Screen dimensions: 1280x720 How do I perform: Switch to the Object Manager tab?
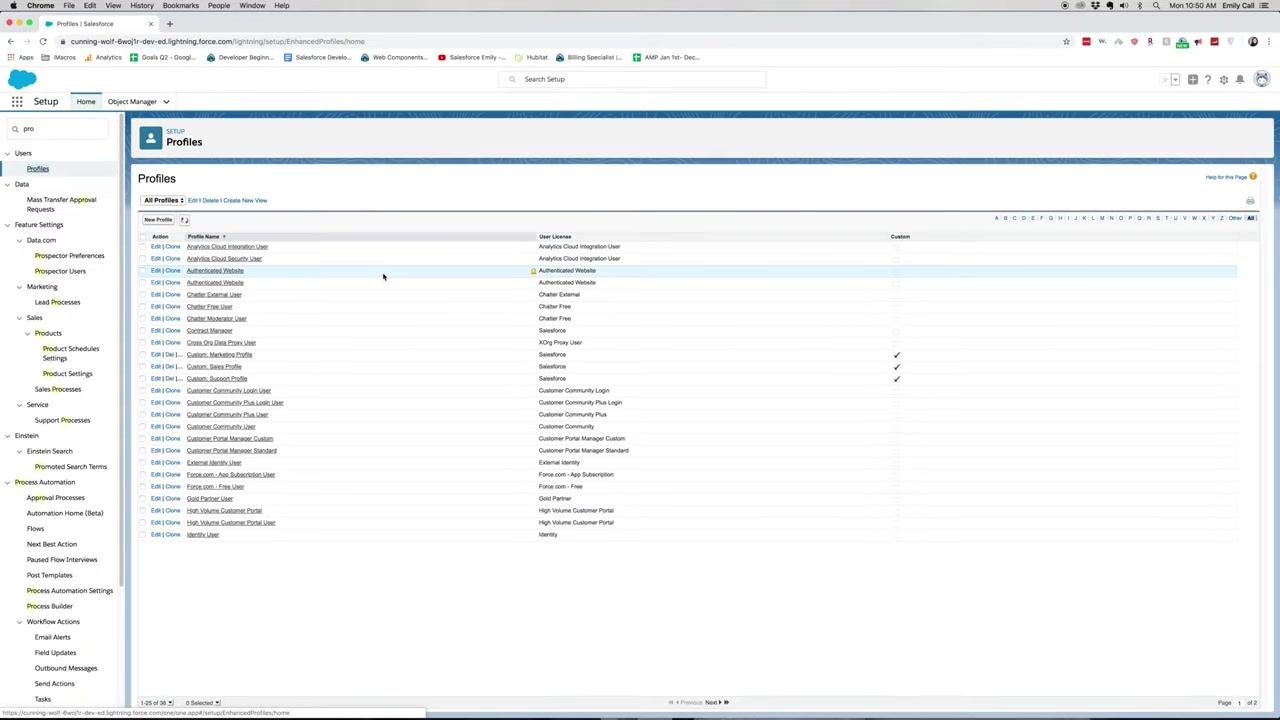click(132, 101)
